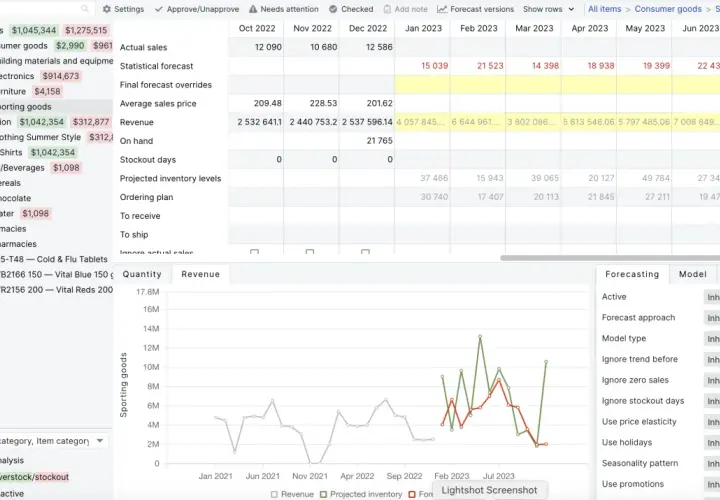Select the Cereals tree item

(x=10, y=183)
